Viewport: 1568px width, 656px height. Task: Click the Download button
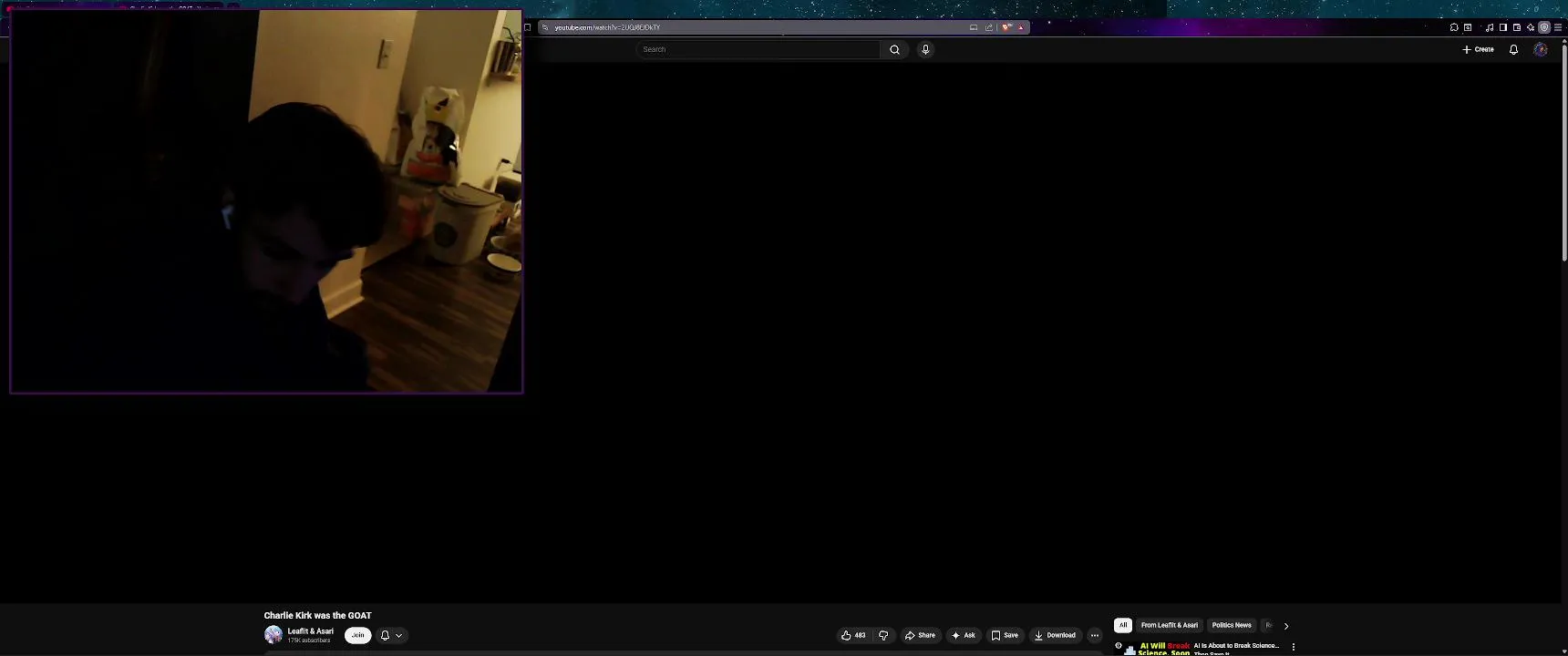click(x=1055, y=635)
